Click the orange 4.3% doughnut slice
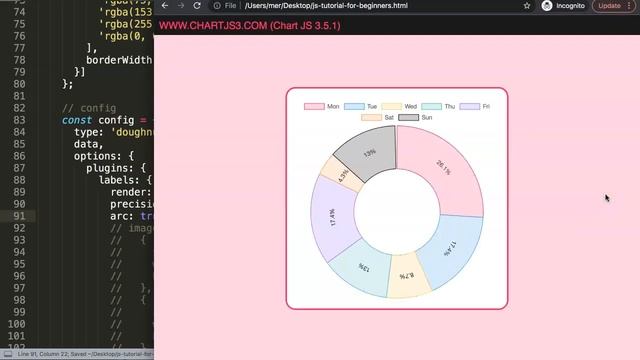Screen dimensions: 640x360 click(x=343, y=175)
